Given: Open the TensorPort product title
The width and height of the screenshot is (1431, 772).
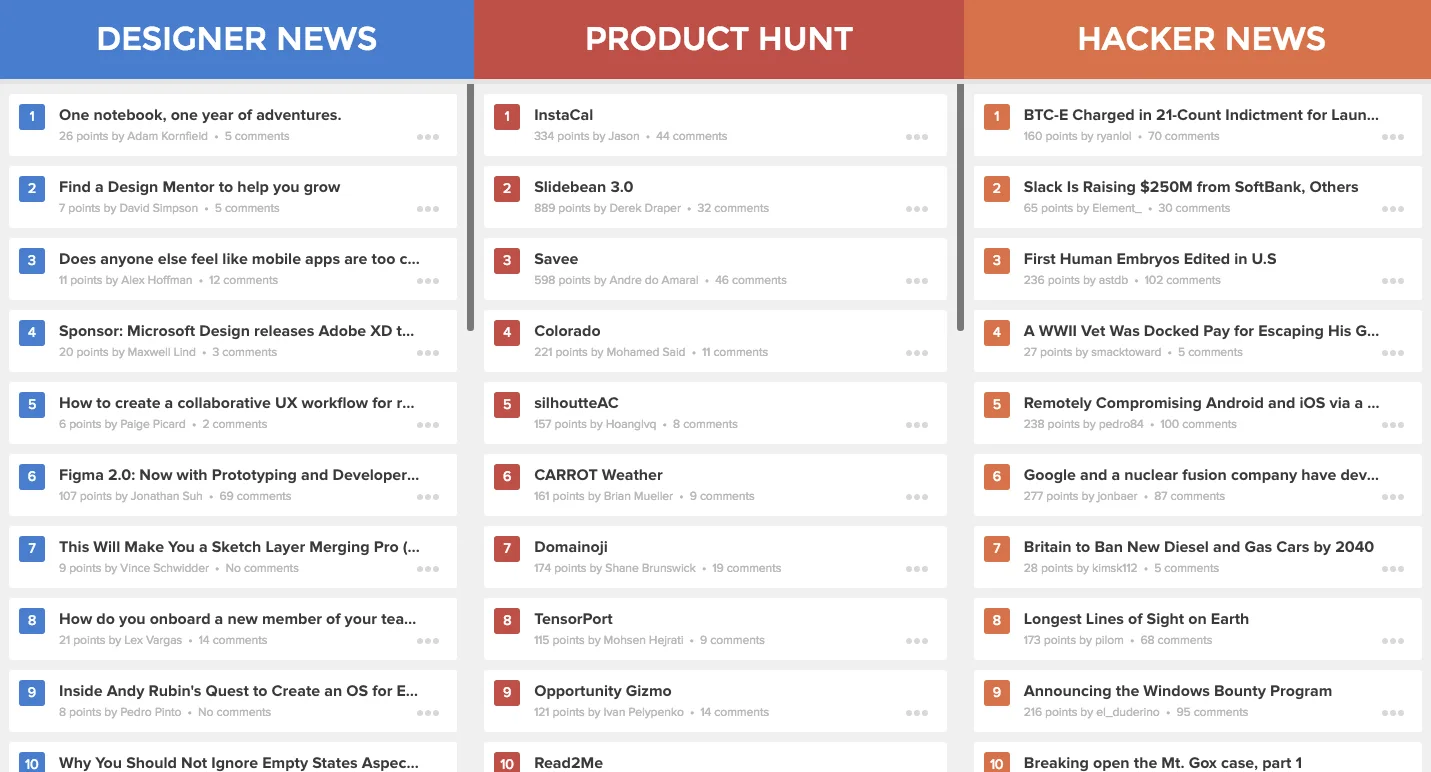Looking at the screenshot, I should coord(573,619).
